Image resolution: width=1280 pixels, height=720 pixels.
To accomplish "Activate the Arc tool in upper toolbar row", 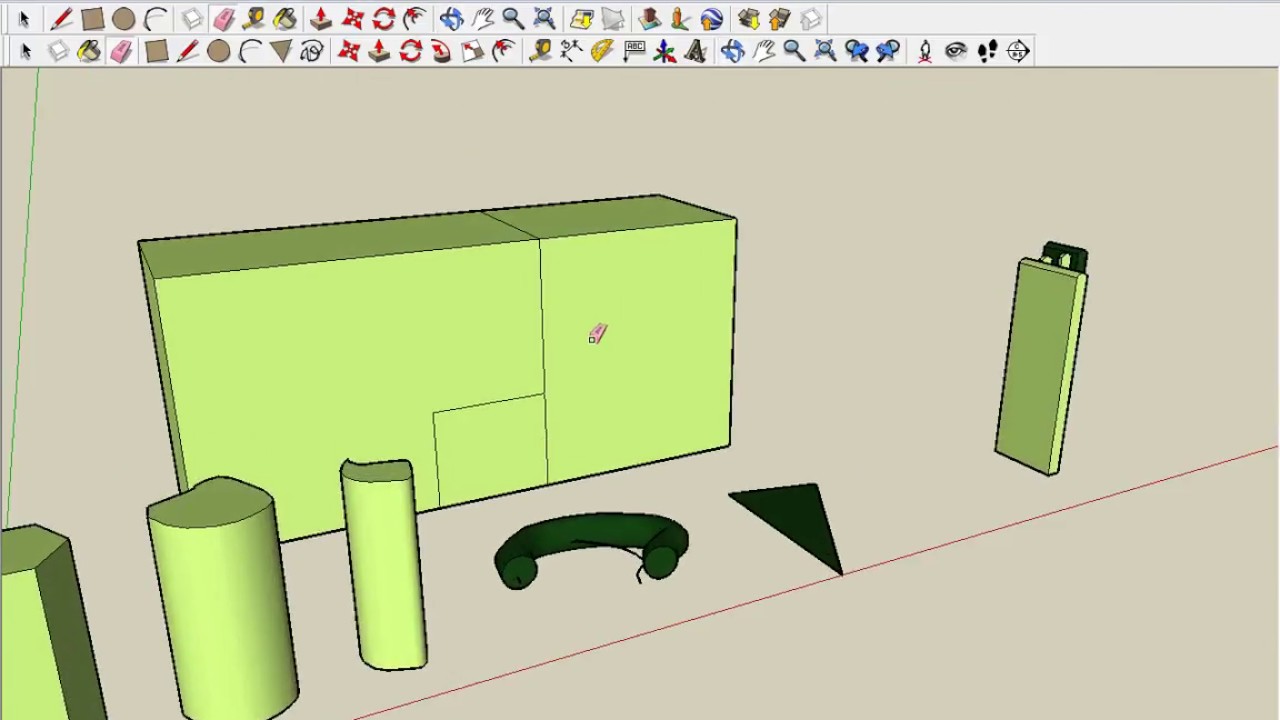I will coord(155,19).
